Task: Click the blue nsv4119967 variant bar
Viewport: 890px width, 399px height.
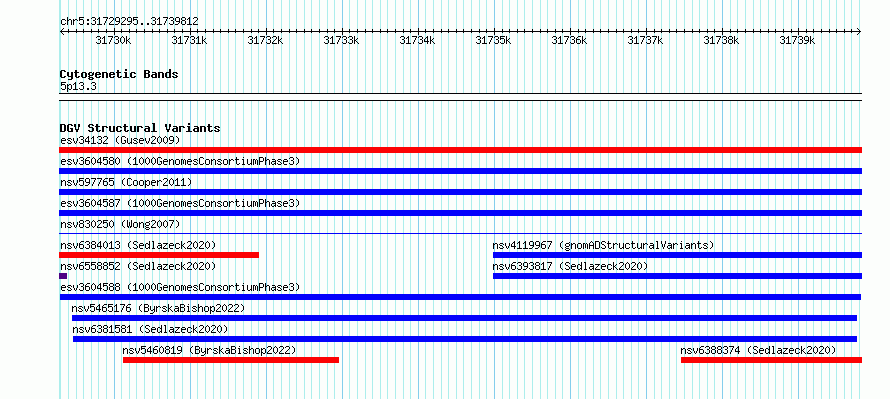Action: coord(678,255)
